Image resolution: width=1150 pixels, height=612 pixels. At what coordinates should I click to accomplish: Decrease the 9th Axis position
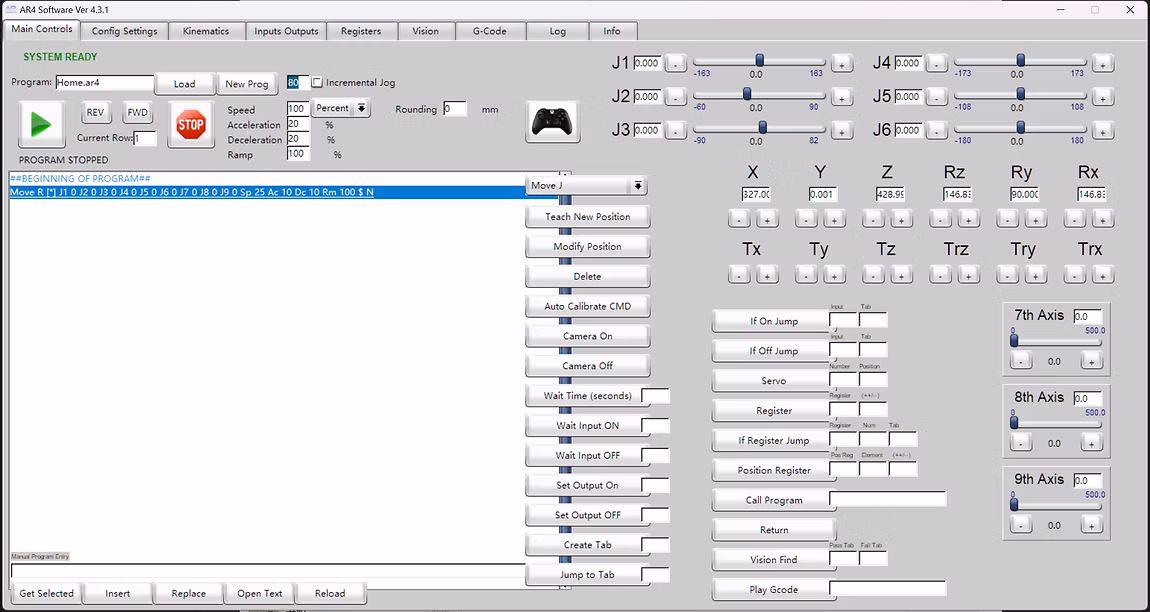coord(1021,525)
